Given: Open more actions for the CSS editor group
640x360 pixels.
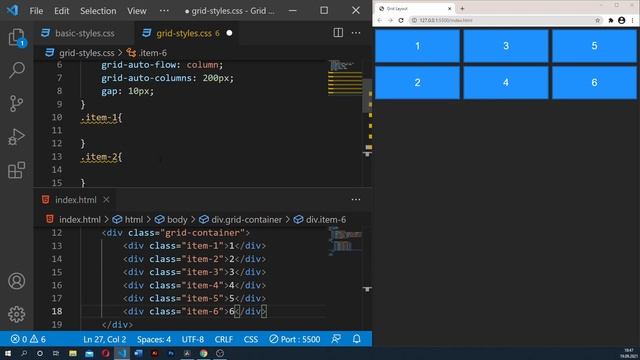Looking at the screenshot, I should pos(356,33).
